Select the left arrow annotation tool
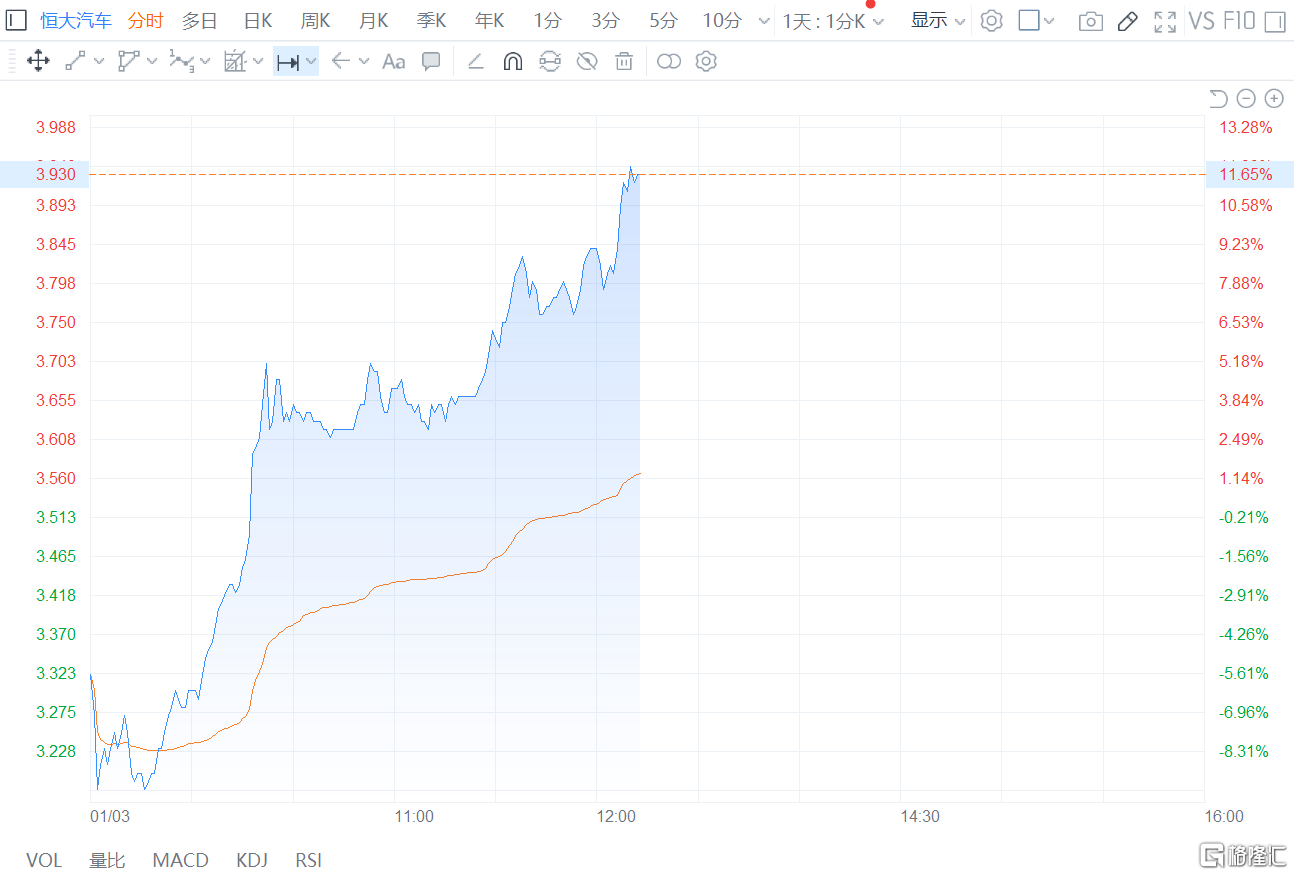 tap(341, 62)
